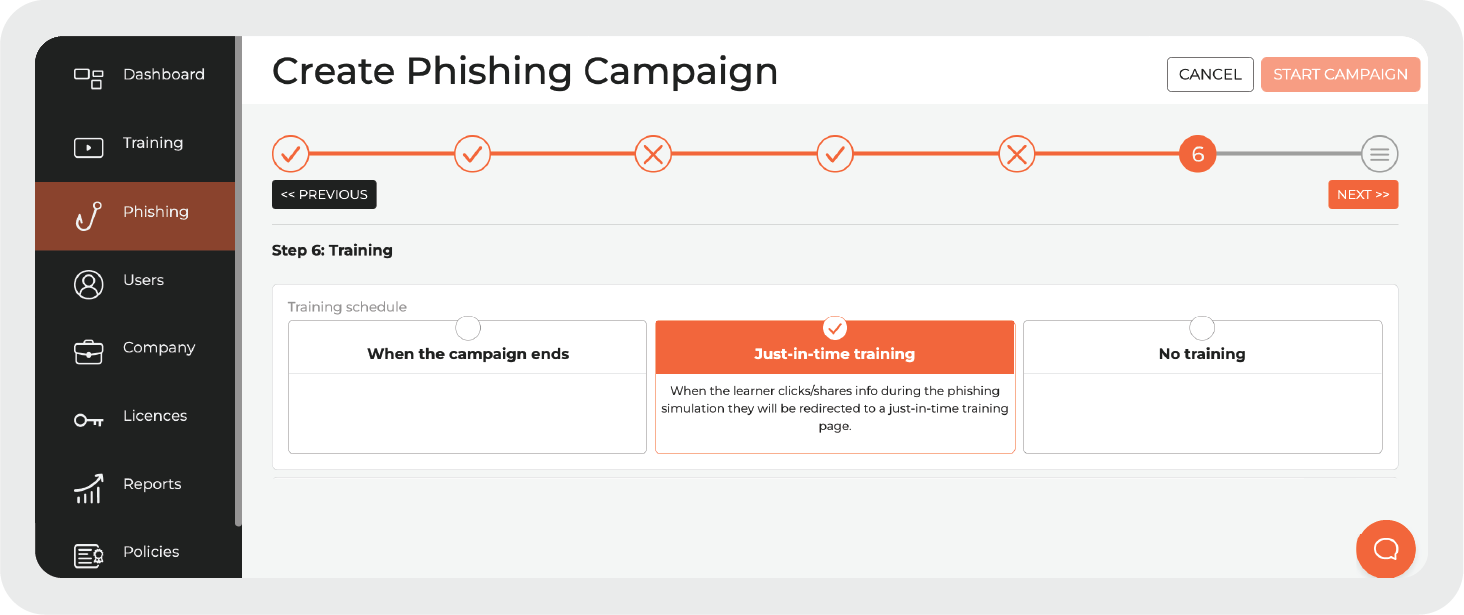1464x615 pixels.
Task: Open the third step marked with X
Action: pos(653,154)
